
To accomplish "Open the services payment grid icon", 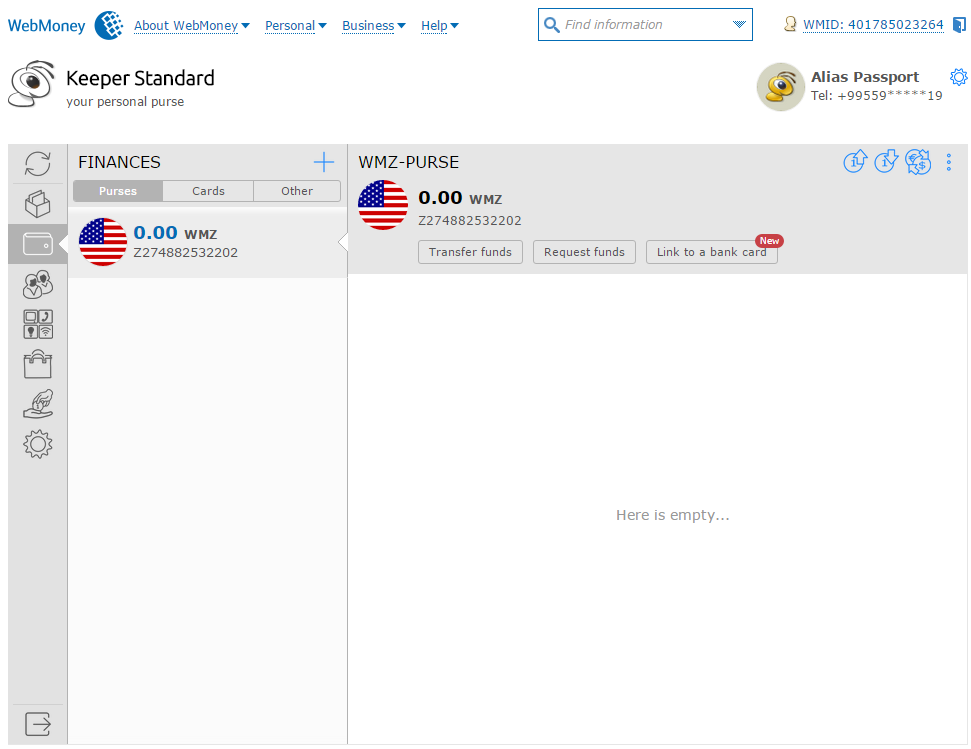I will pyautogui.click(x=37, y=324).
